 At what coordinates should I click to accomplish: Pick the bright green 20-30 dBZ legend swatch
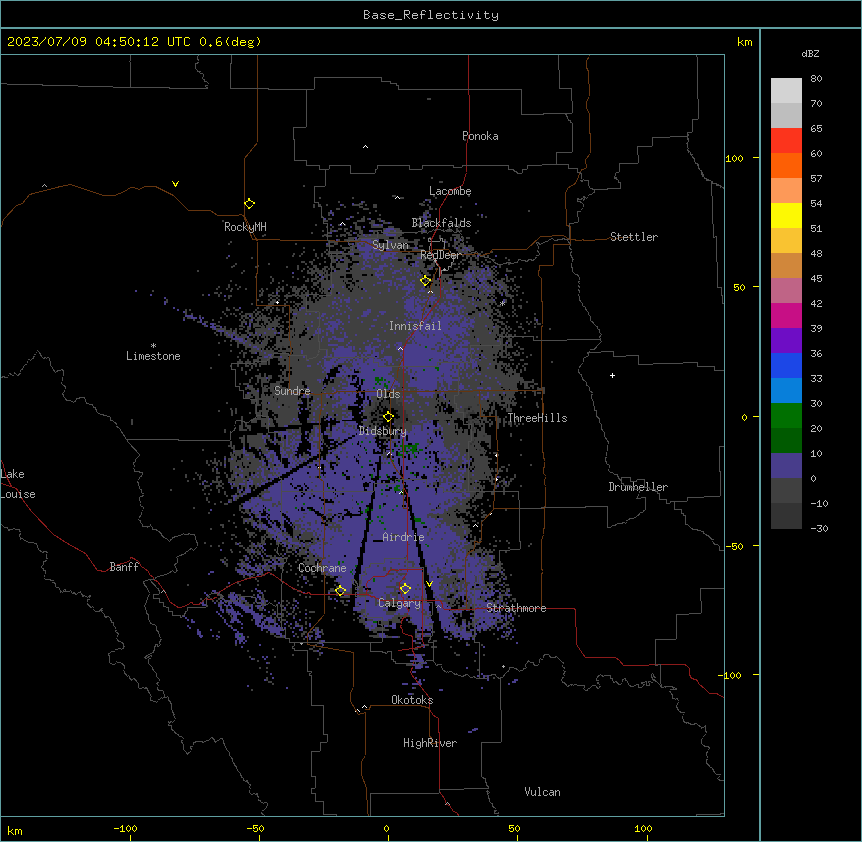point(786,416)
